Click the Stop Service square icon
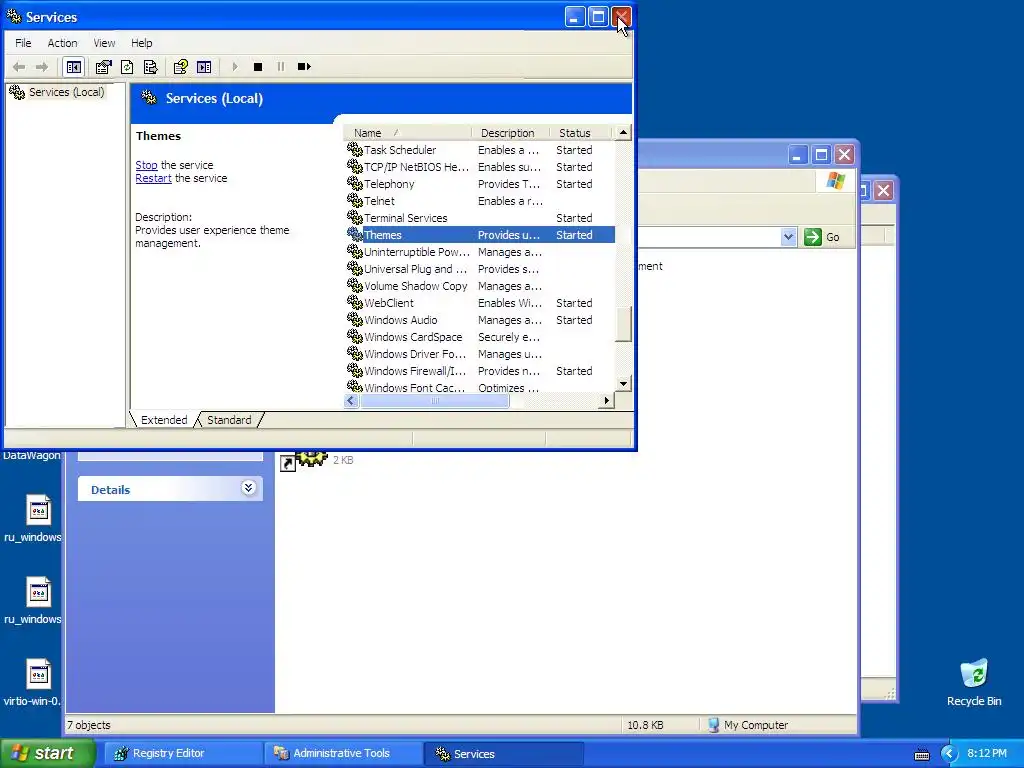Screen dimensions: 1024x768 pos(258,67)
